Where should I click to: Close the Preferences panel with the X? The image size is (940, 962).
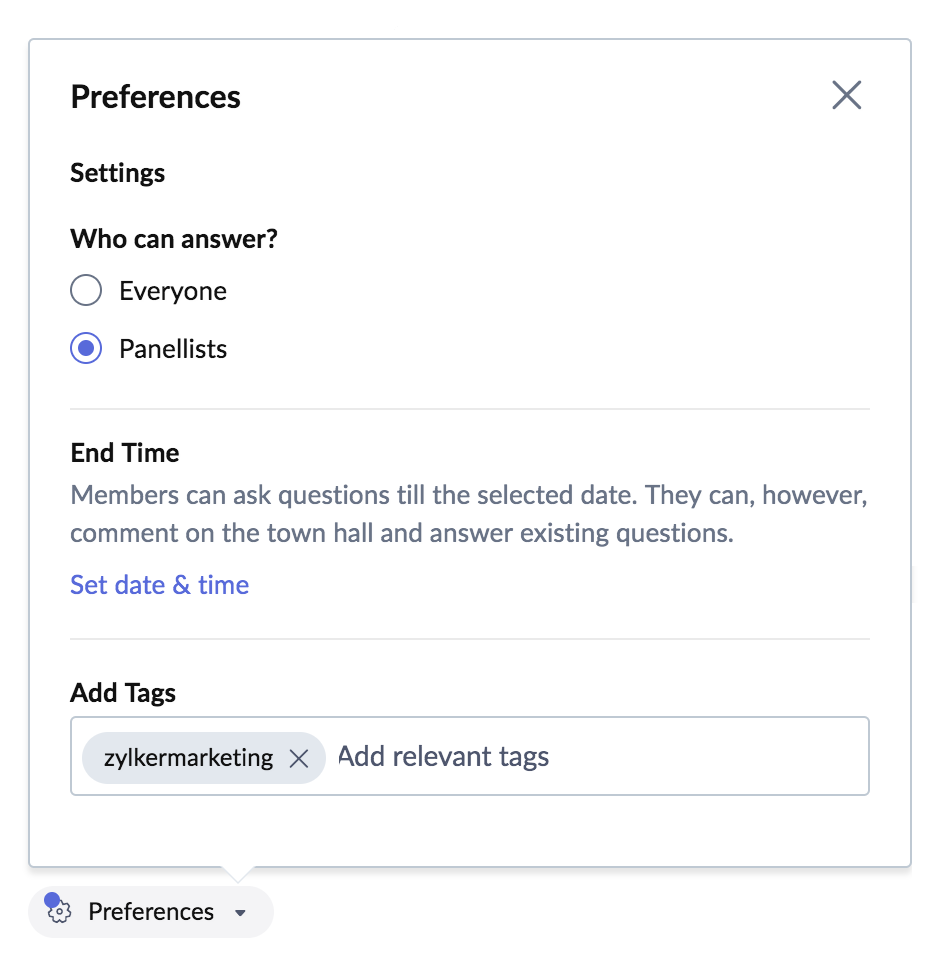846,96
